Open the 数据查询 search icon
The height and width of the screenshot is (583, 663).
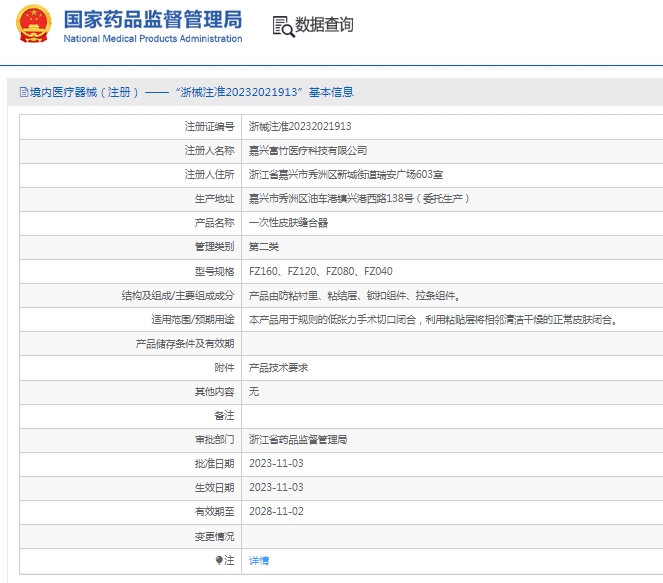(x=283, y=27)
